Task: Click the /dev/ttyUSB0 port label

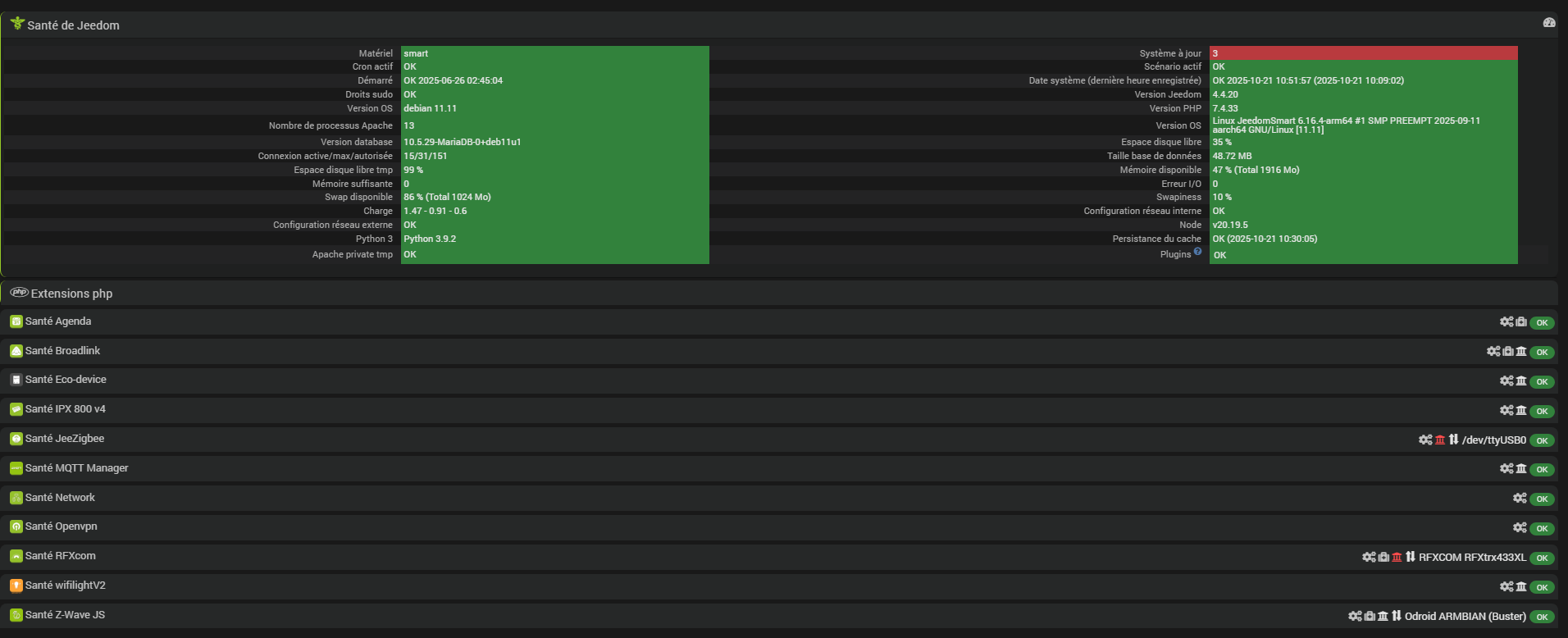Action: coord(1493,440)
